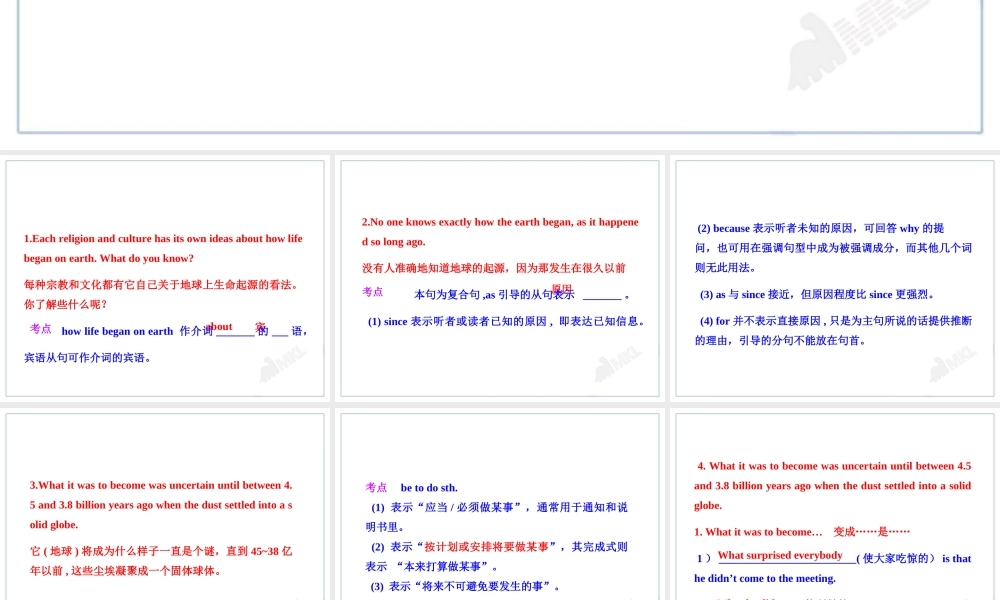Click the red 考点 label beside "how life began"

(x=41, y=329)
